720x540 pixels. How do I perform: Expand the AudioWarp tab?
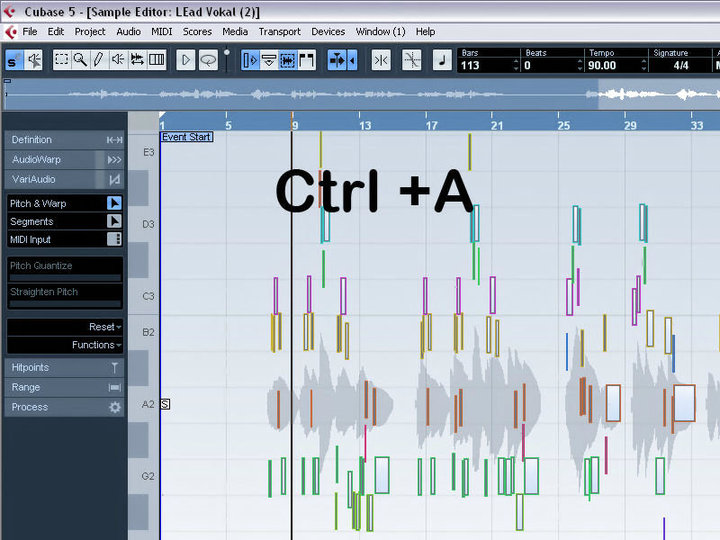(x=64, y=159)
